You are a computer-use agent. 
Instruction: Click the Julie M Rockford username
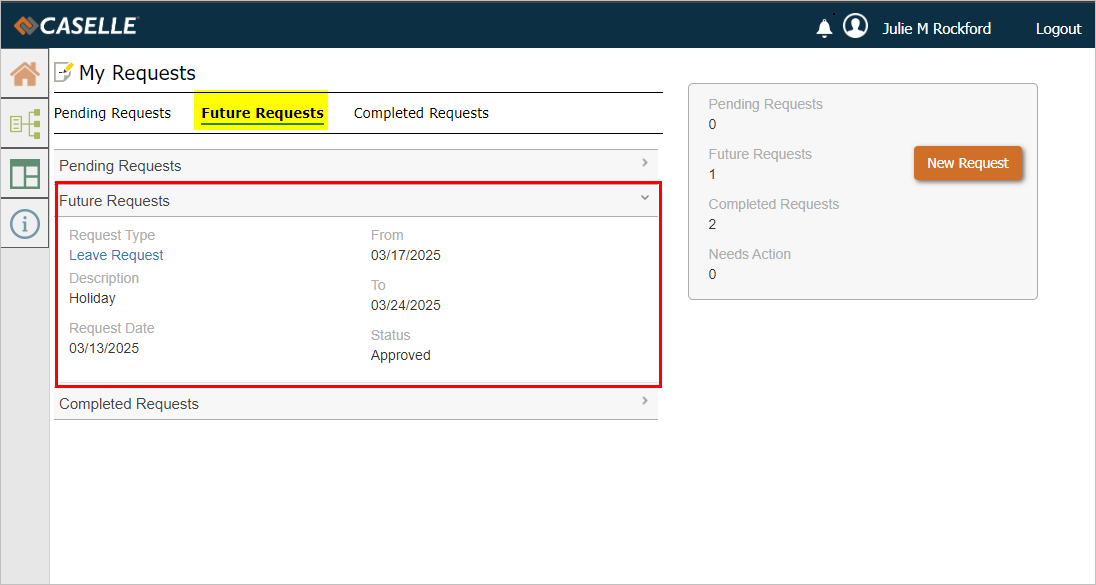pyautogui.click(x=936, y=29)
